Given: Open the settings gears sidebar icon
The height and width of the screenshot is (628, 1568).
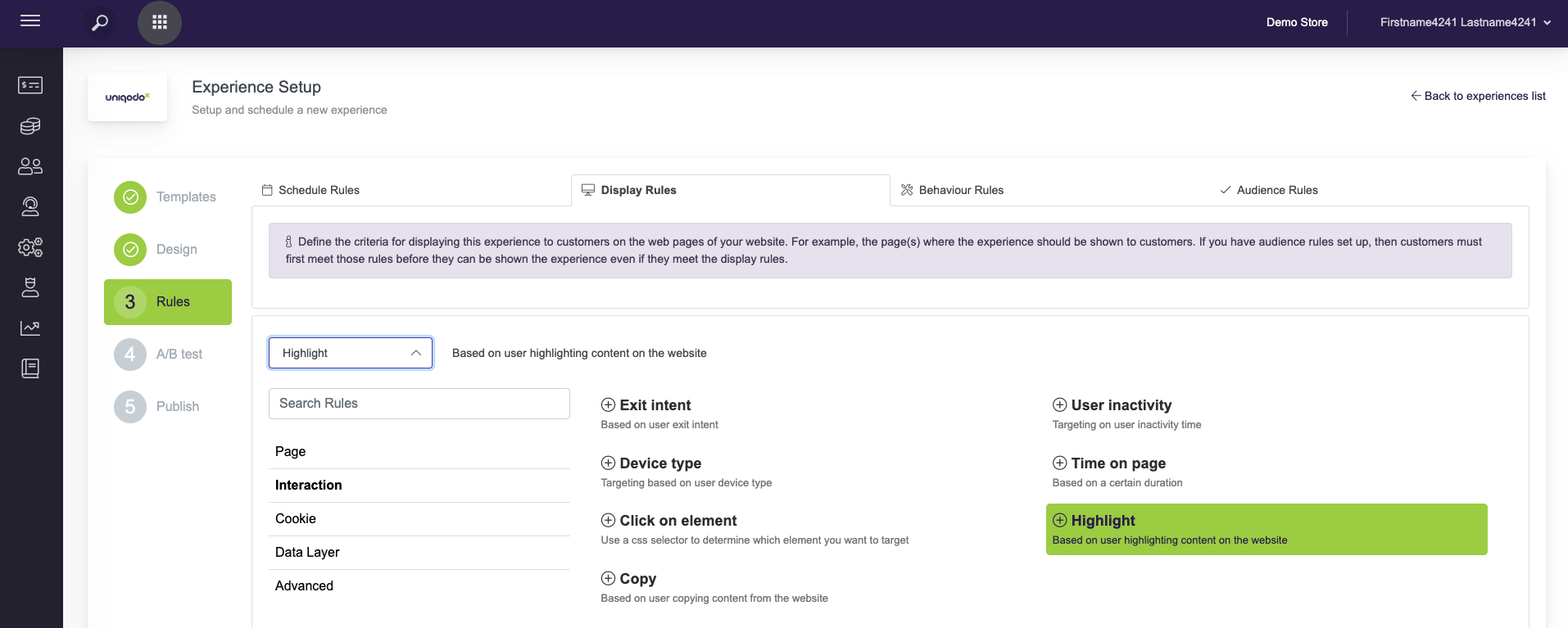Looking at the screenshot, I should pos(30,247).
